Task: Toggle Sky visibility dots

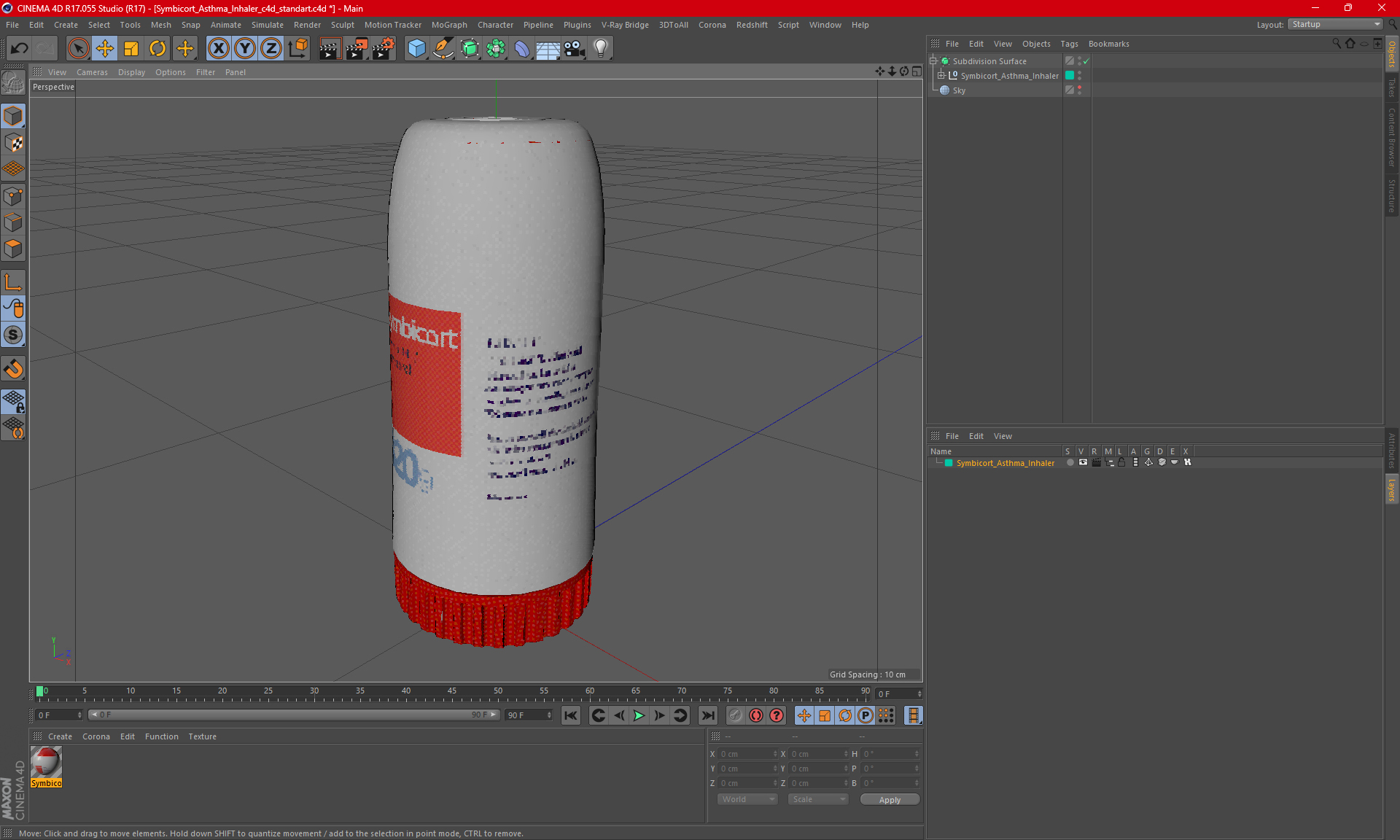Action: 1080,90
